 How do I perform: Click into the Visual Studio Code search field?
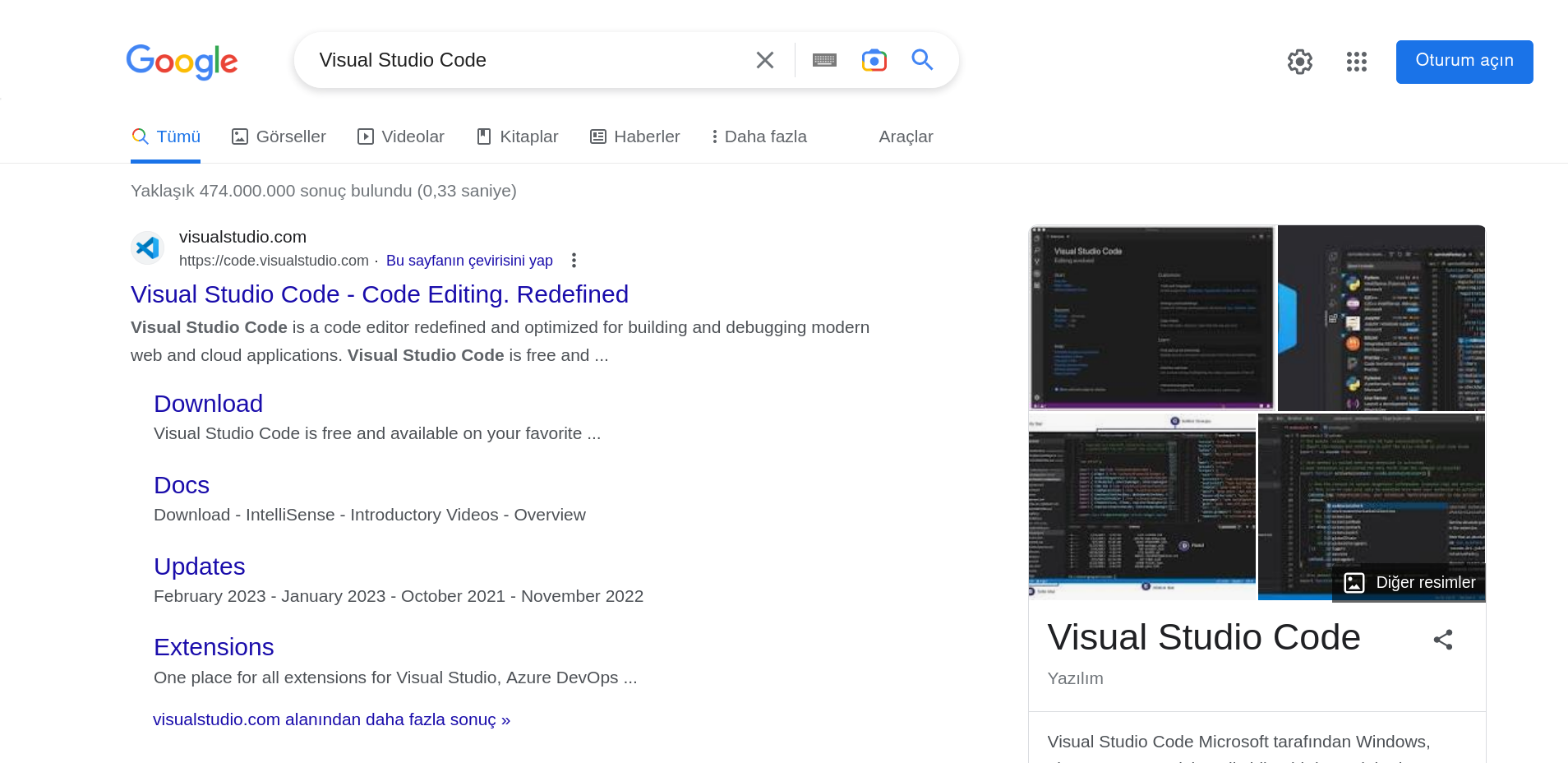[x=526, y=60]
